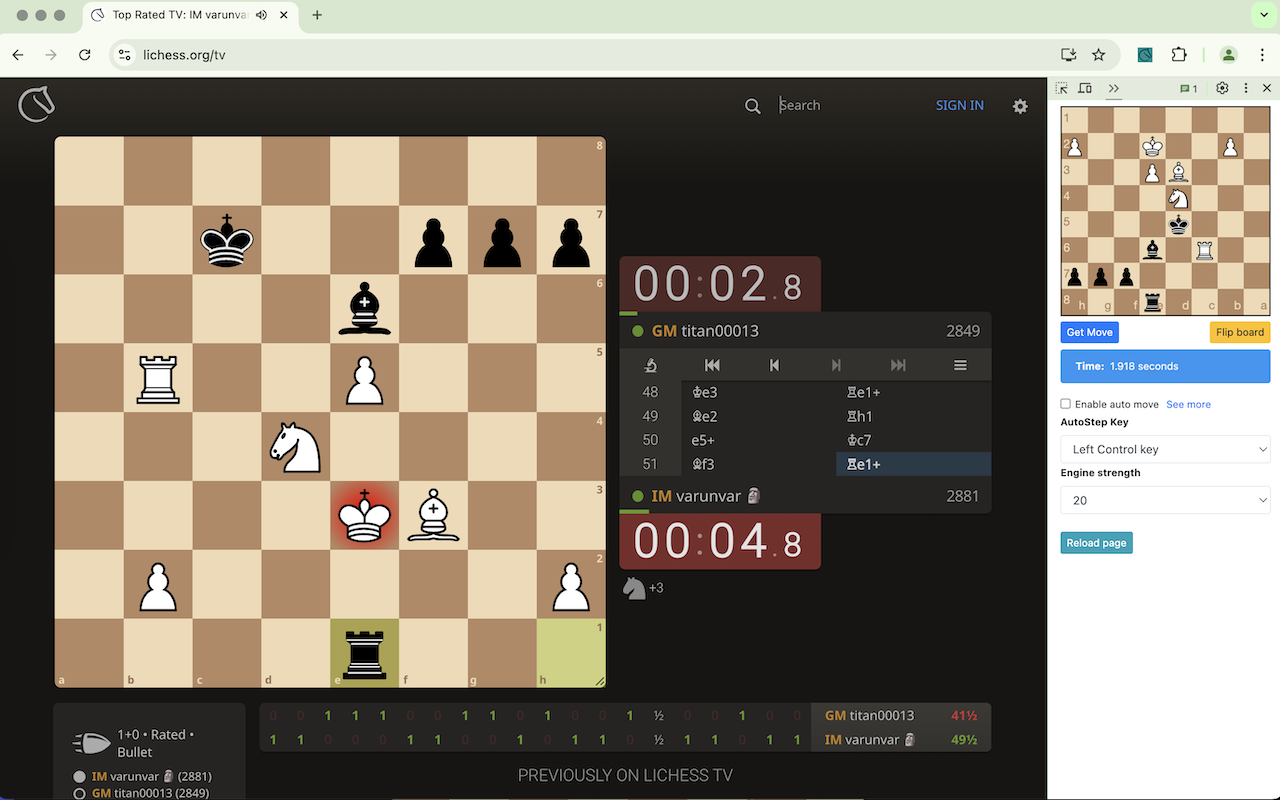Expand hidden DevTools tabs with chevron
Viewport: 1280px width, 800px height.
coord(1114,88)
